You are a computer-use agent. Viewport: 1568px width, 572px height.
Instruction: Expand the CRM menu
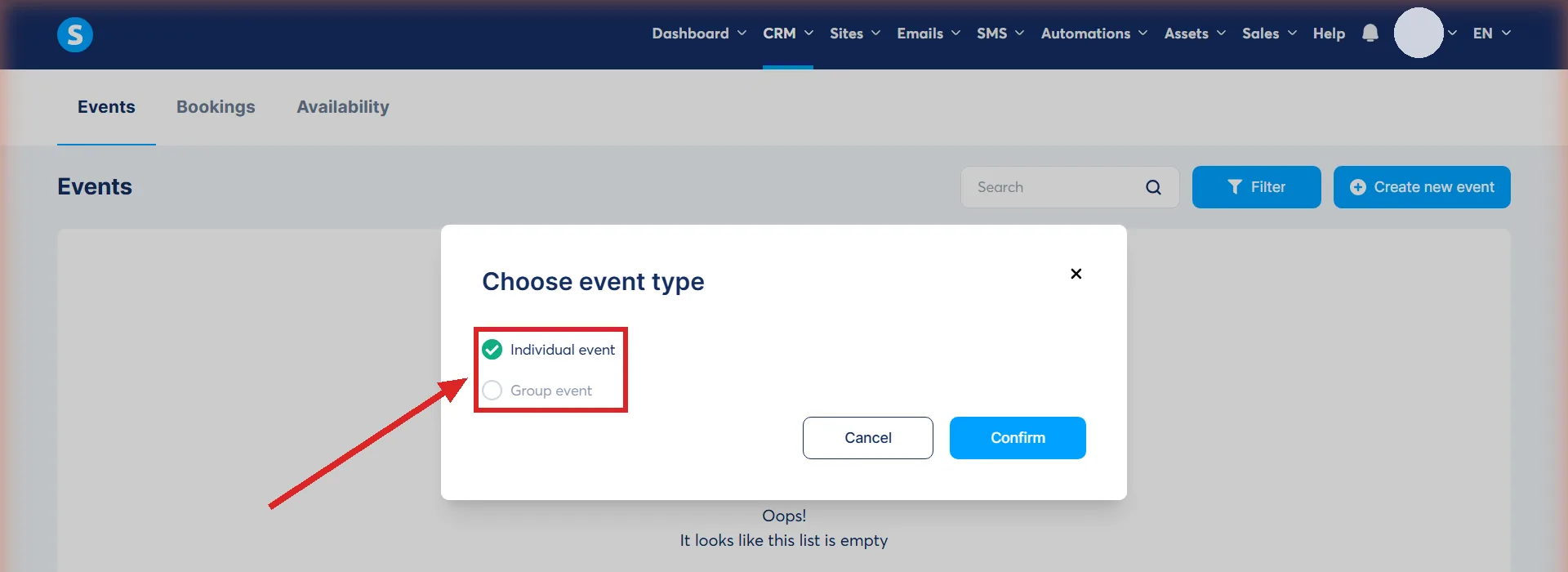788,34
